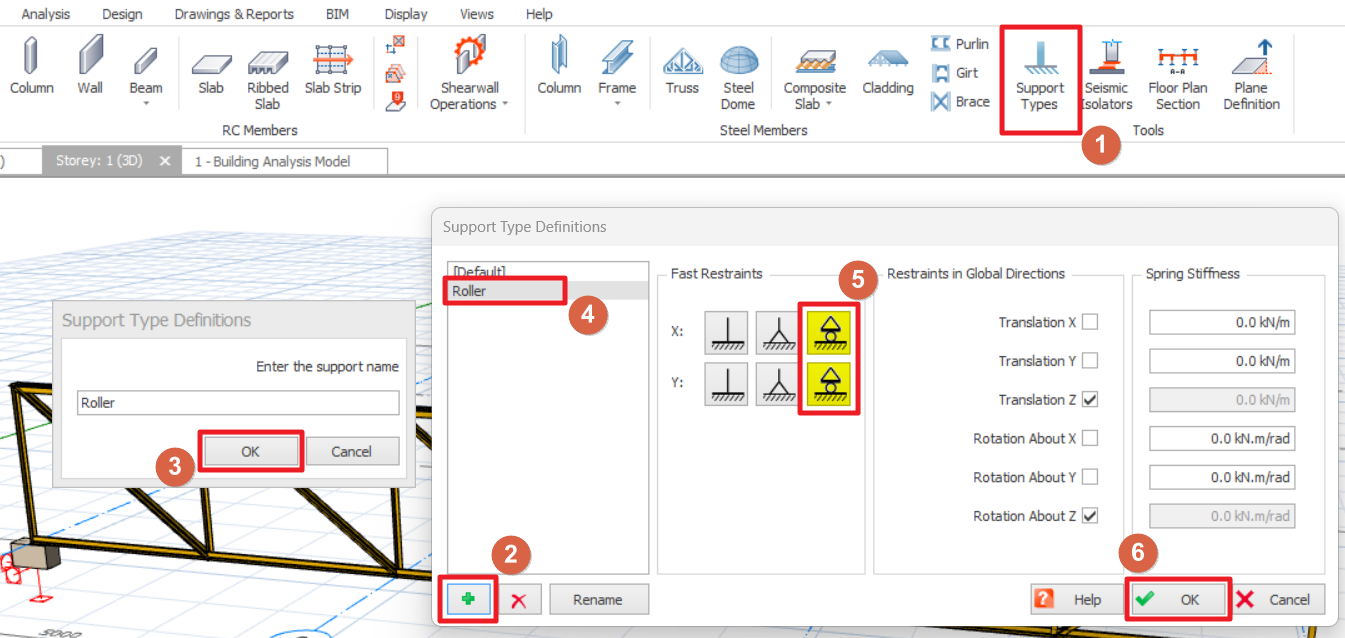The image size is (1345, 638).
Task: Click the Rename button
Action: point(598,600)
